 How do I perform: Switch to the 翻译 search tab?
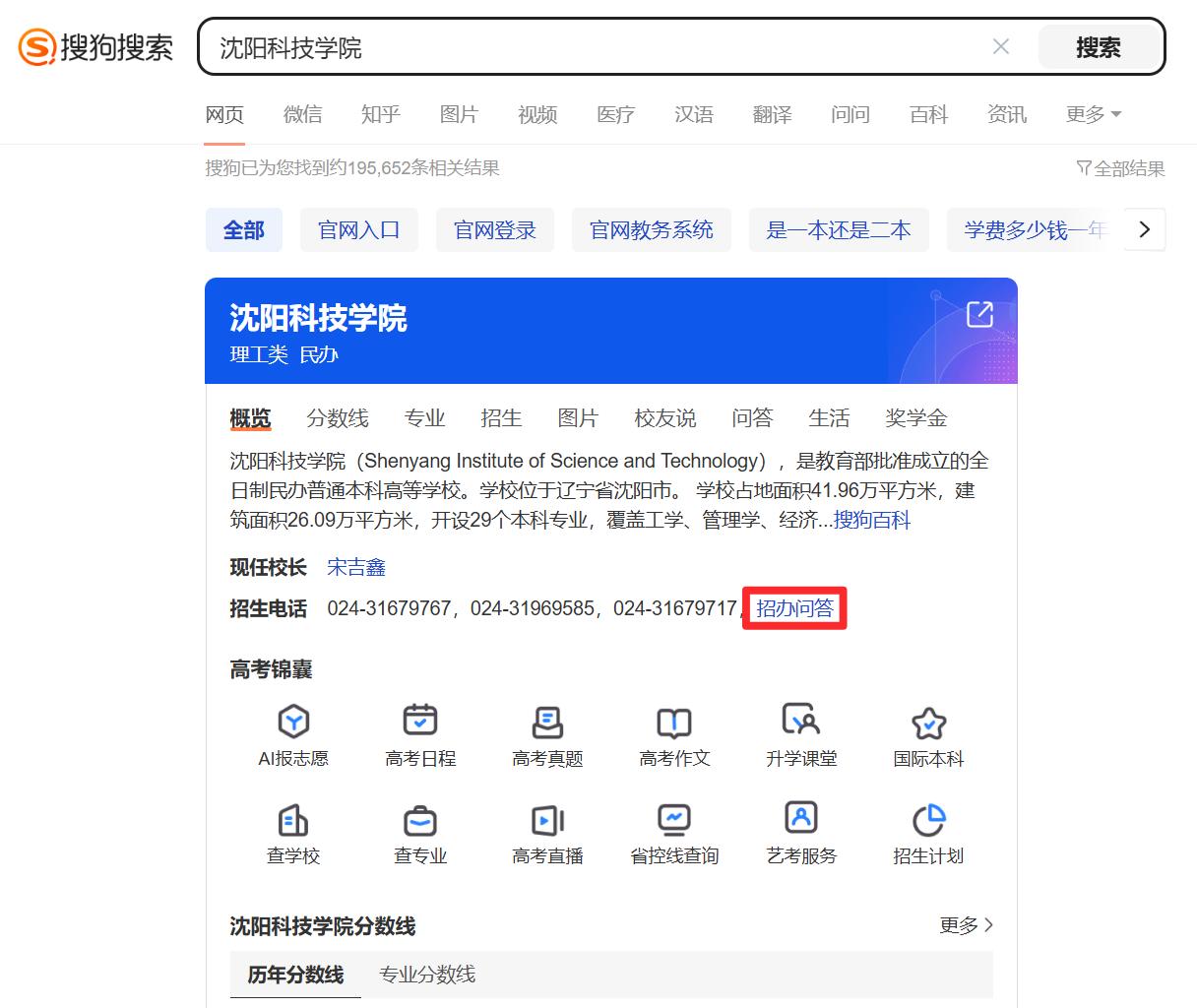coord(773,114)
